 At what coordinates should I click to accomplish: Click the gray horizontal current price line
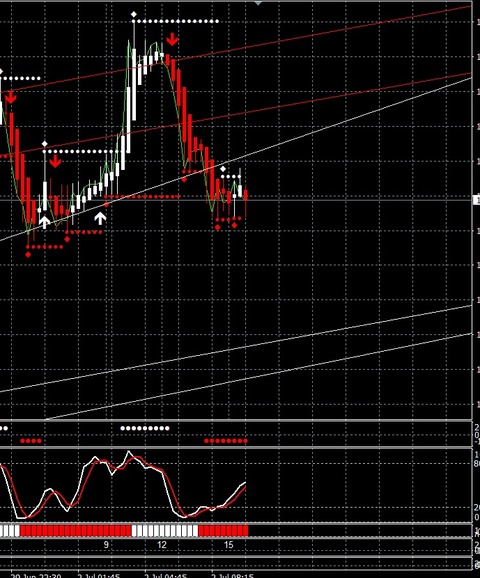236,200
